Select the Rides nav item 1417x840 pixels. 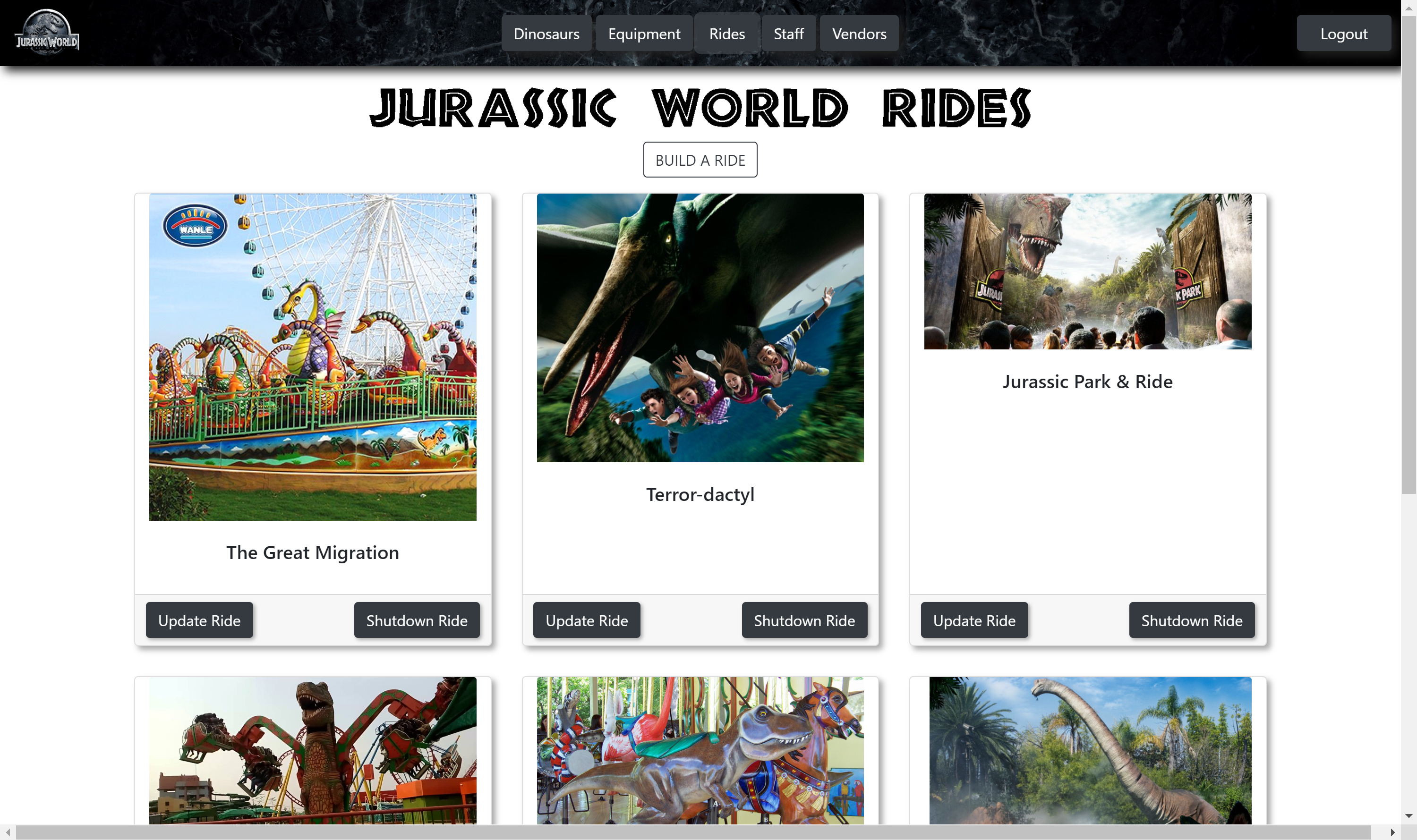(726, 34)
